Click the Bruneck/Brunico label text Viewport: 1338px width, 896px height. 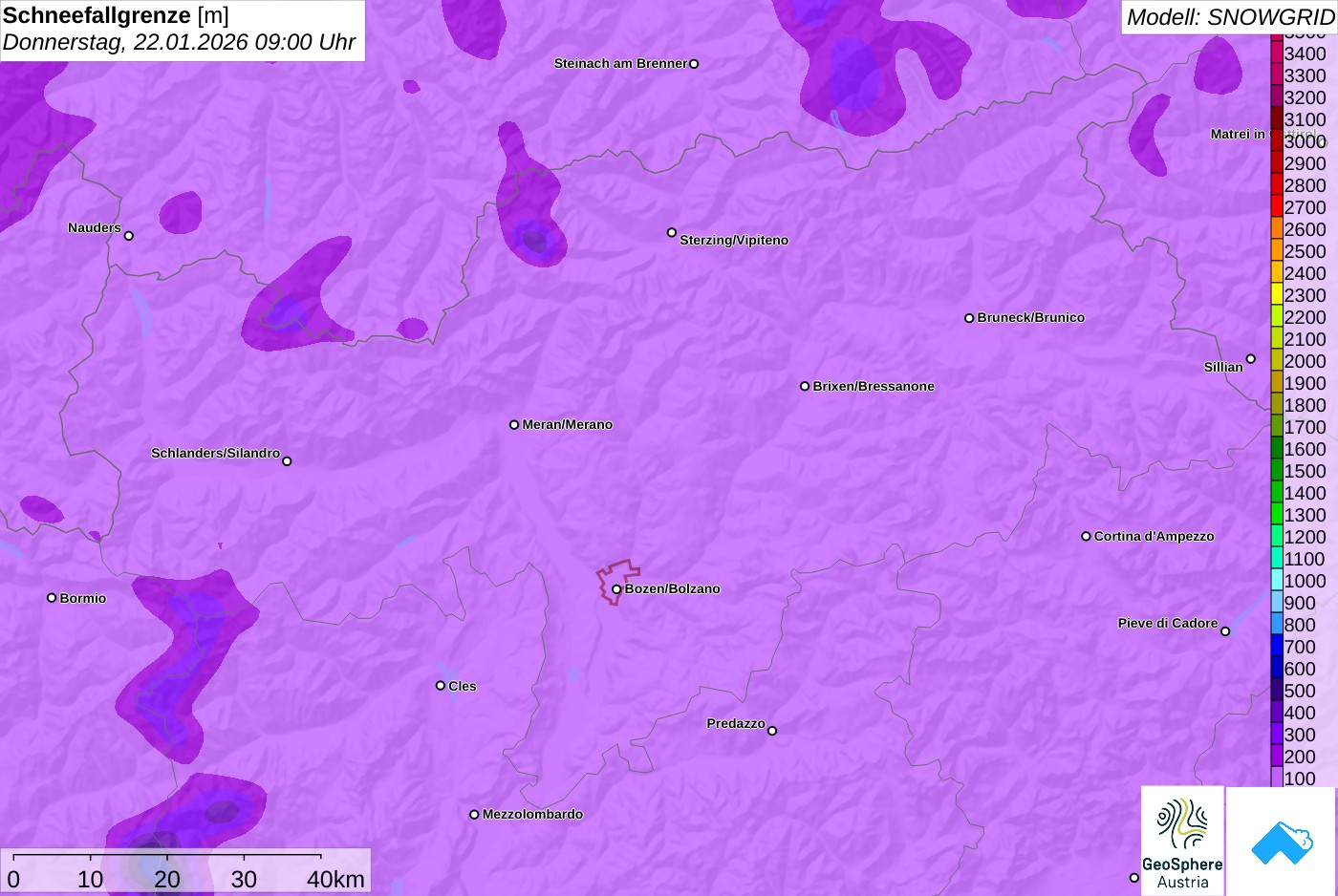click(x=1031, y=317)
